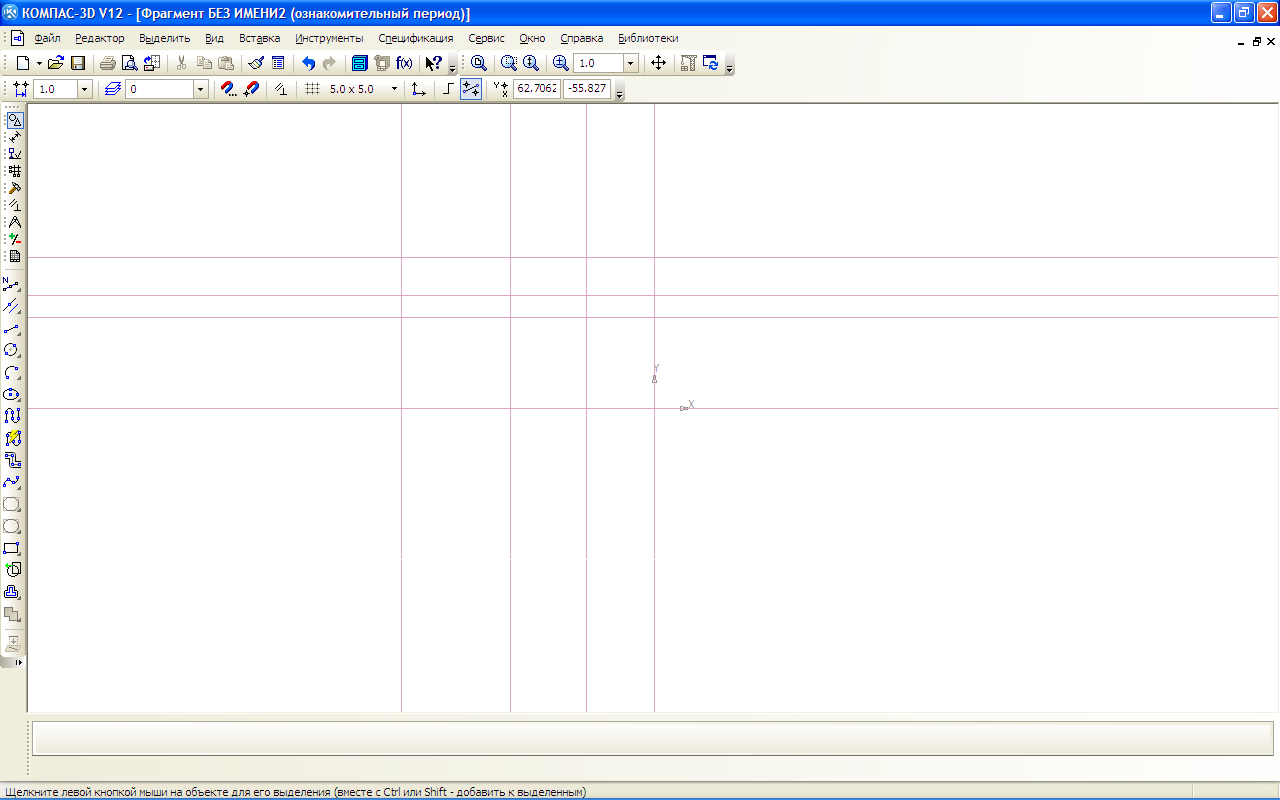The width and height of the screenshot is (1280, 800).
Task: Switch to Geometry panel in compact toolbar
Action: coord(15,120)
